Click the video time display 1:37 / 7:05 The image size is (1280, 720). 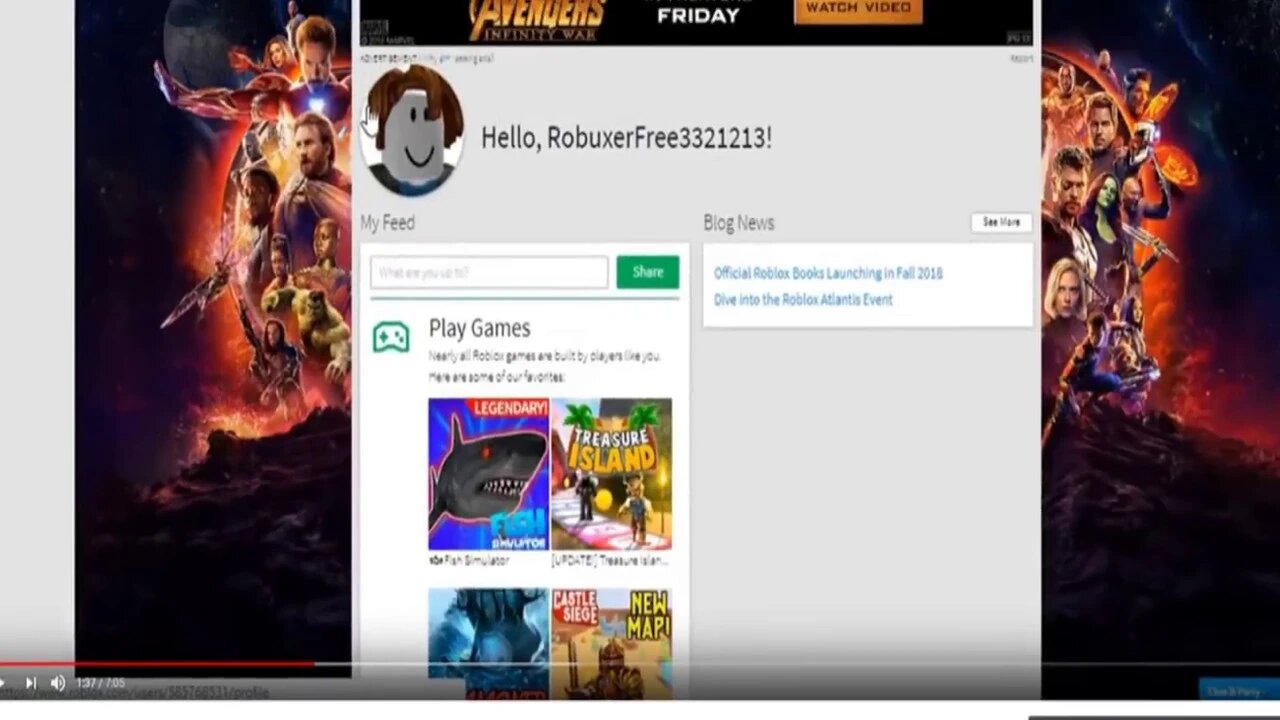coord(101,683)
